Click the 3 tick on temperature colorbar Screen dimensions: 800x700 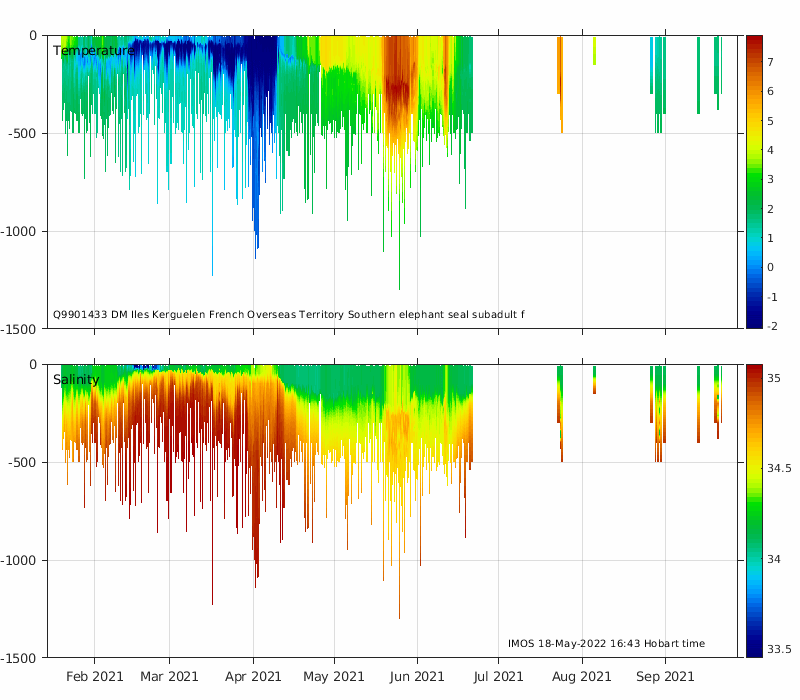pyautogui.click(x=770, y=180)
